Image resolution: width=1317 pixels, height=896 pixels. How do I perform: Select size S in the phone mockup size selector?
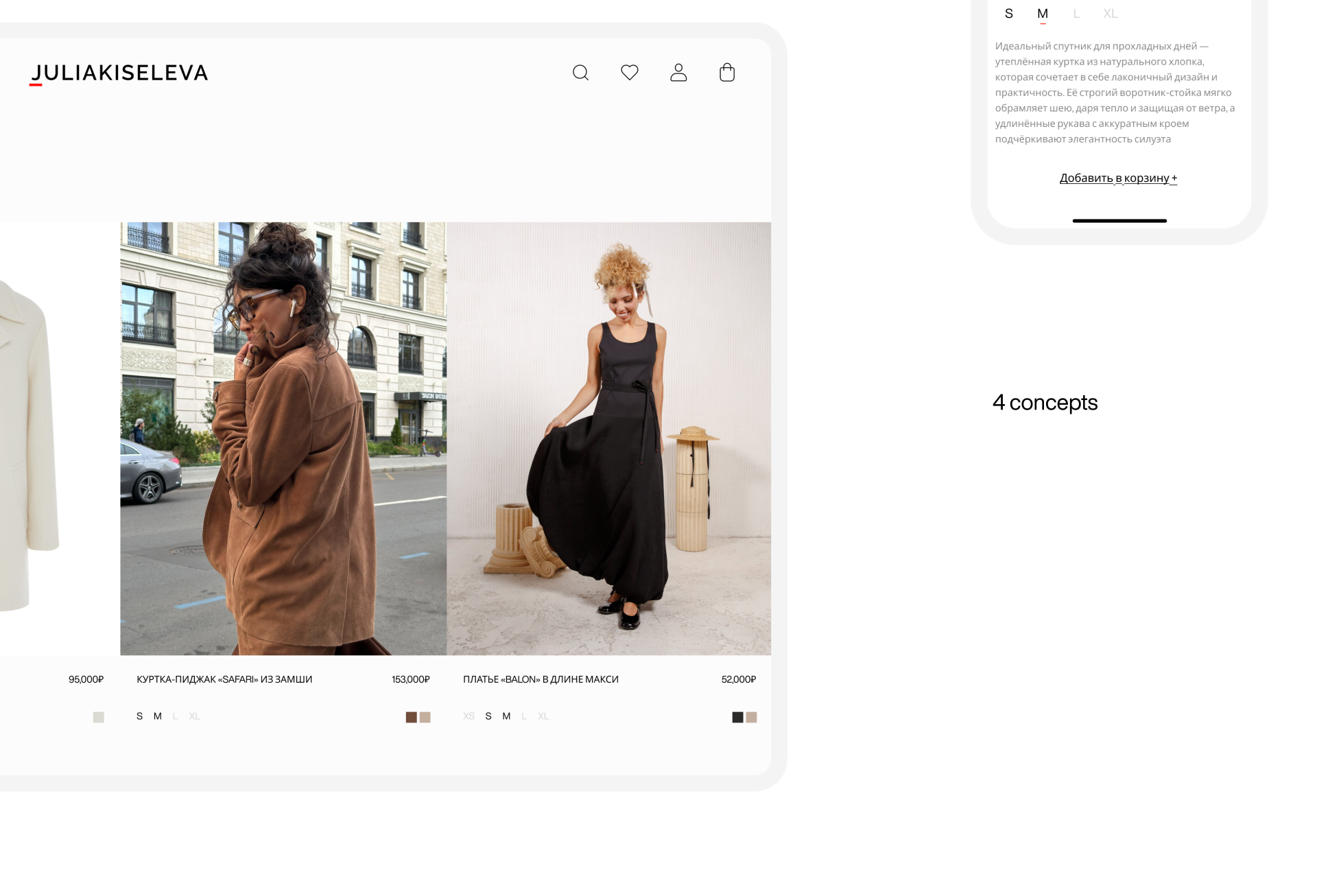coord(1008,13)
